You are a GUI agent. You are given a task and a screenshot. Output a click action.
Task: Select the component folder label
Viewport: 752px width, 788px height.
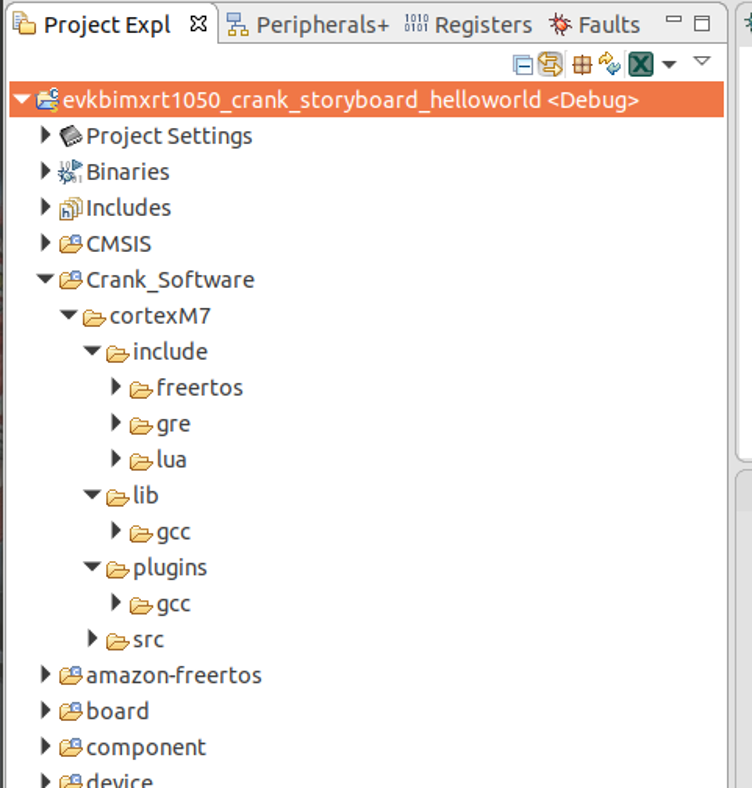146,749
